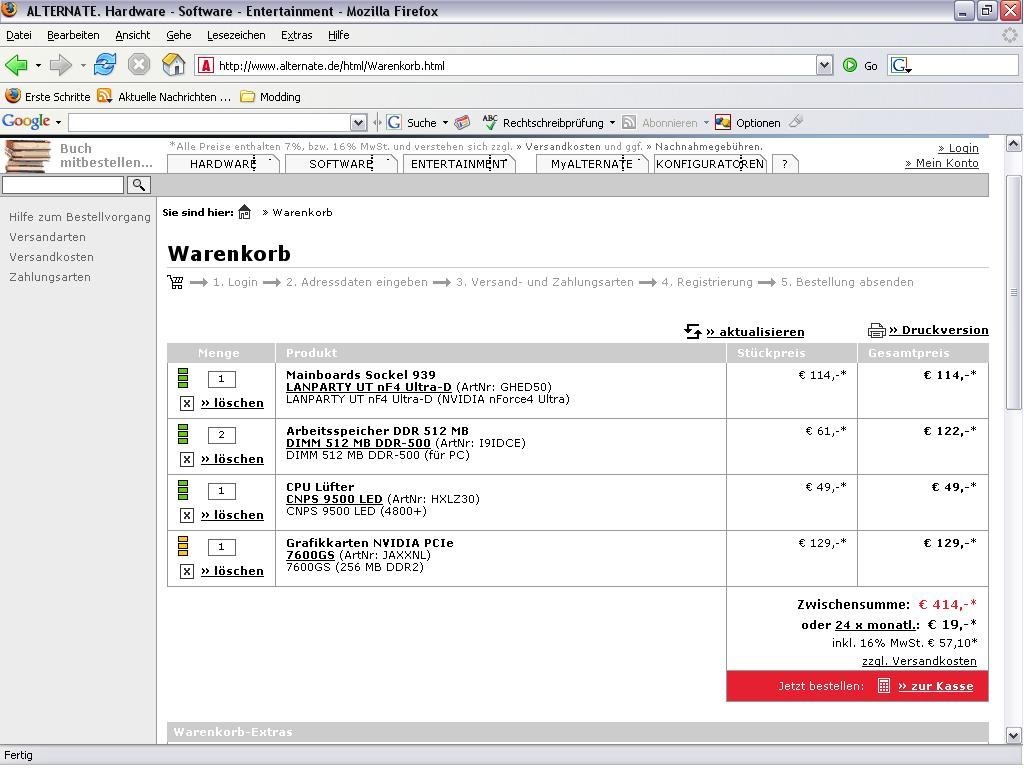Viewport: 1024px width, 768px height.
Task: Click the quantity field for DIMM 512 MB
Action: click(x=221, y=435)
